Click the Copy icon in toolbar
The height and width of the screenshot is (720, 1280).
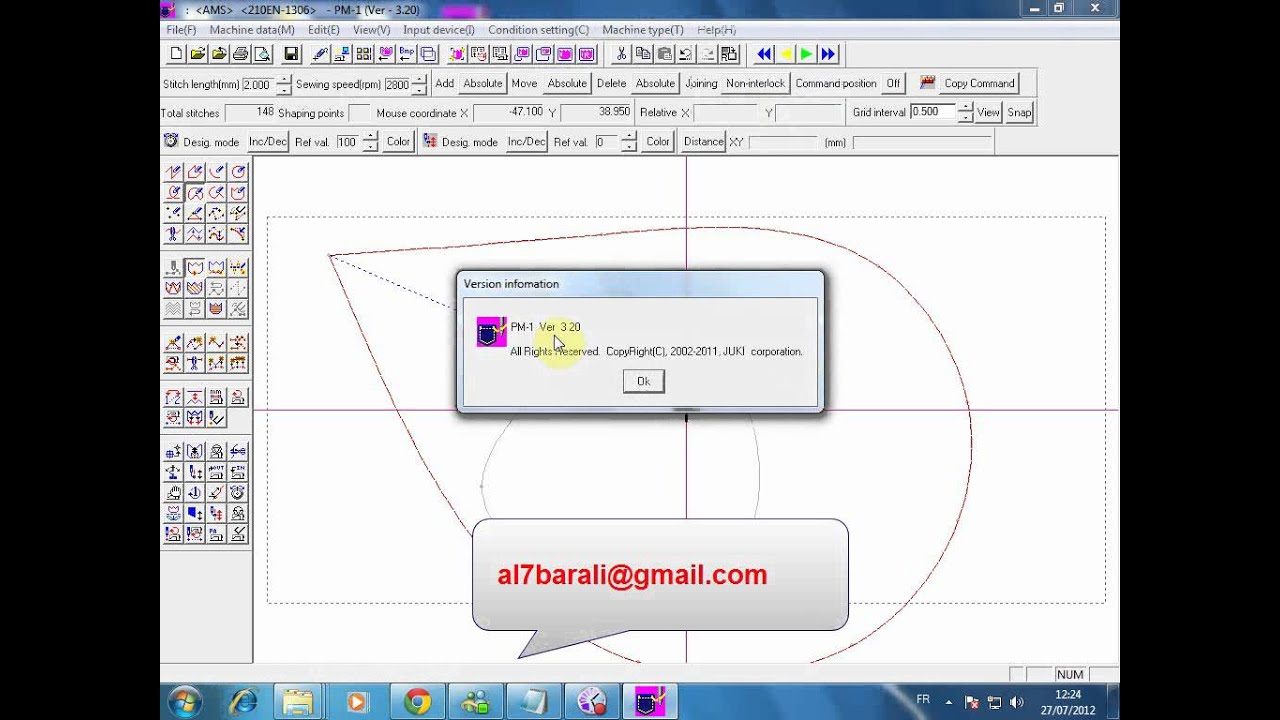click(643, 54)
